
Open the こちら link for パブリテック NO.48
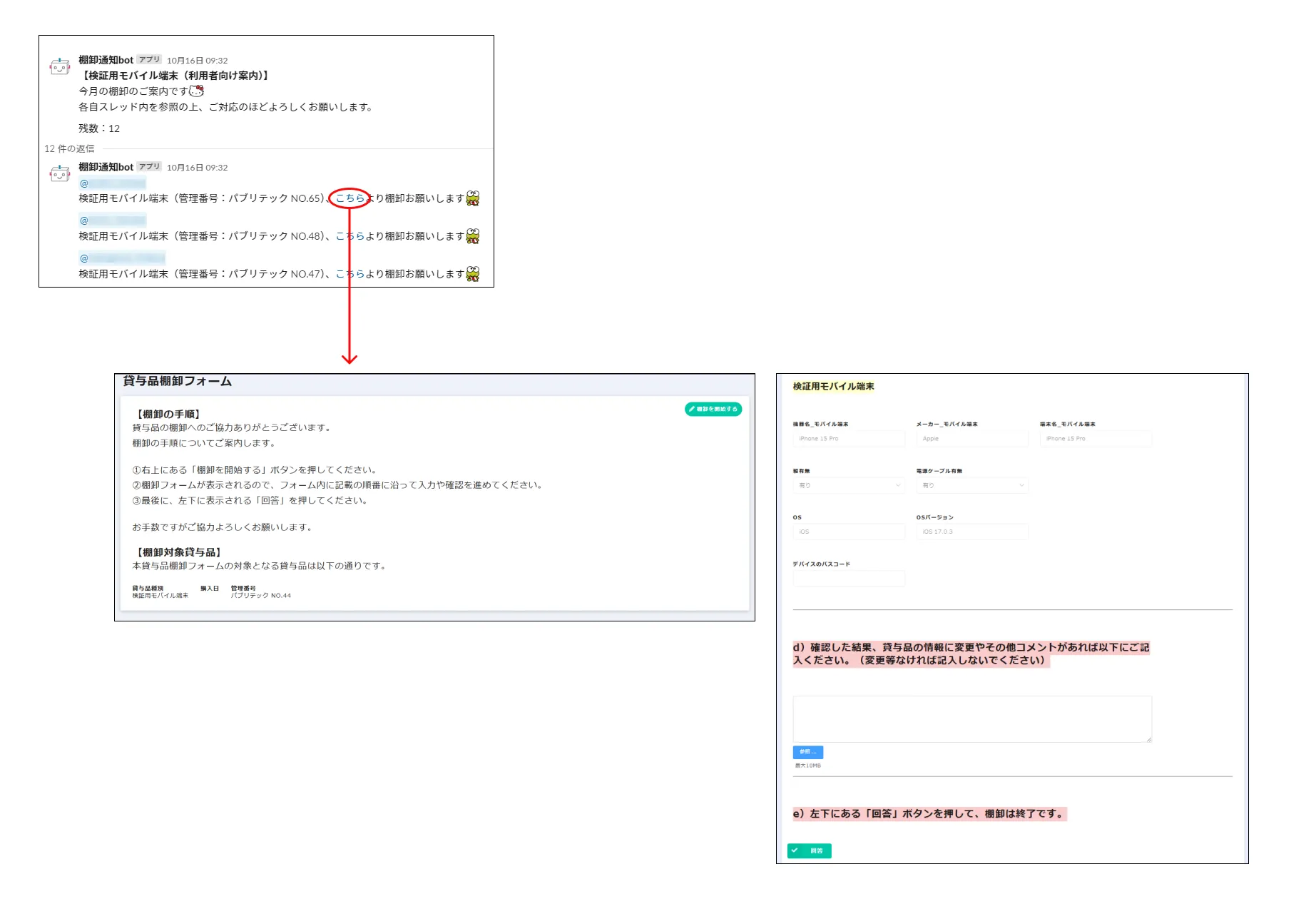(x=350, y=236)
